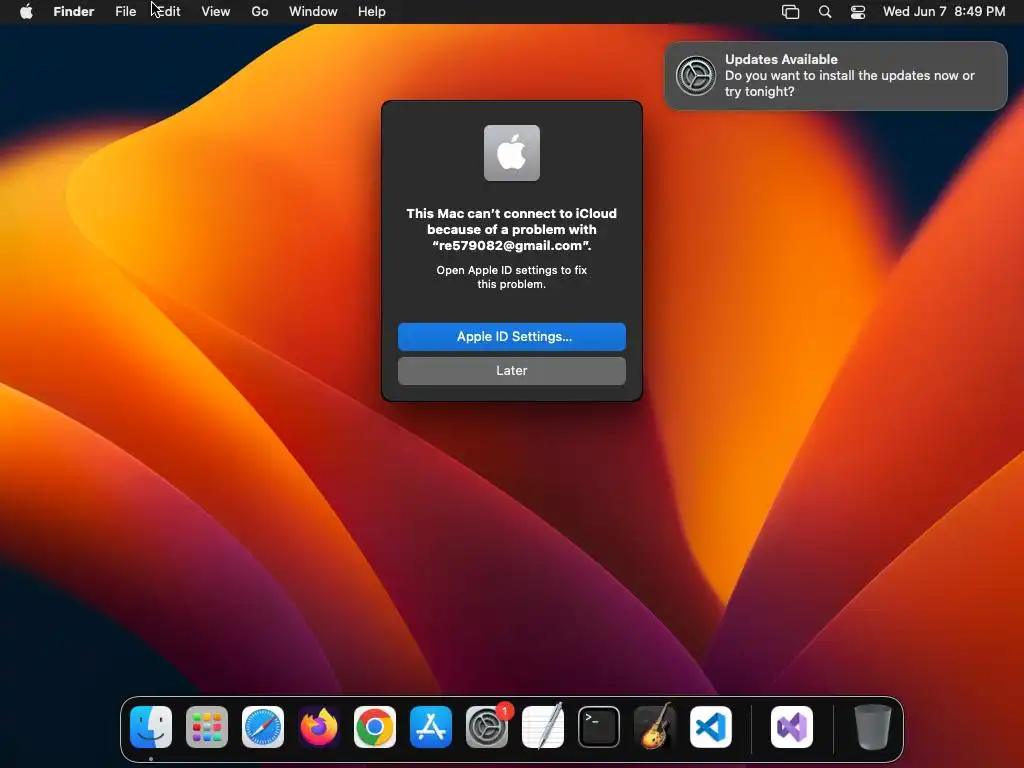This screenshot has height=768, width=1024.
Task: Open the View menu
Action: [x=216, y=12]
